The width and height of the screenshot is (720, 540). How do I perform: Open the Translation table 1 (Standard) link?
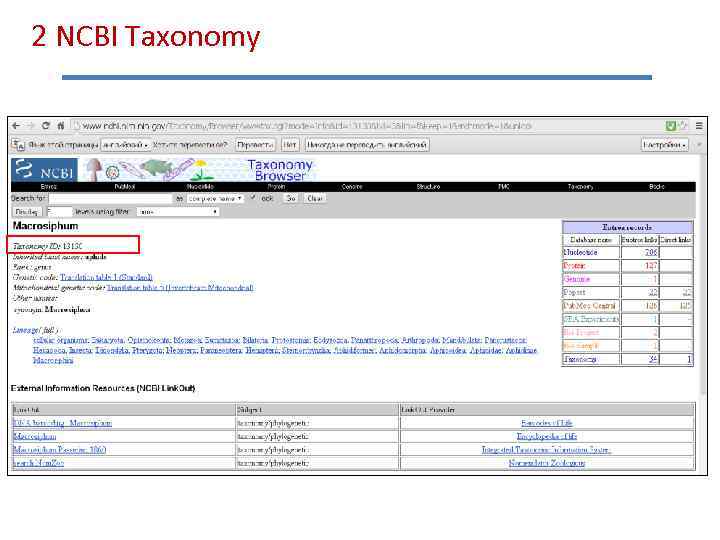[106, 277]
